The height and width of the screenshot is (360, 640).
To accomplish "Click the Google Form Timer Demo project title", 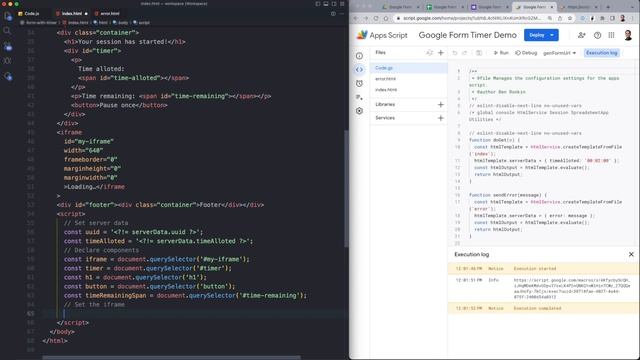I will tap(467, 35).
